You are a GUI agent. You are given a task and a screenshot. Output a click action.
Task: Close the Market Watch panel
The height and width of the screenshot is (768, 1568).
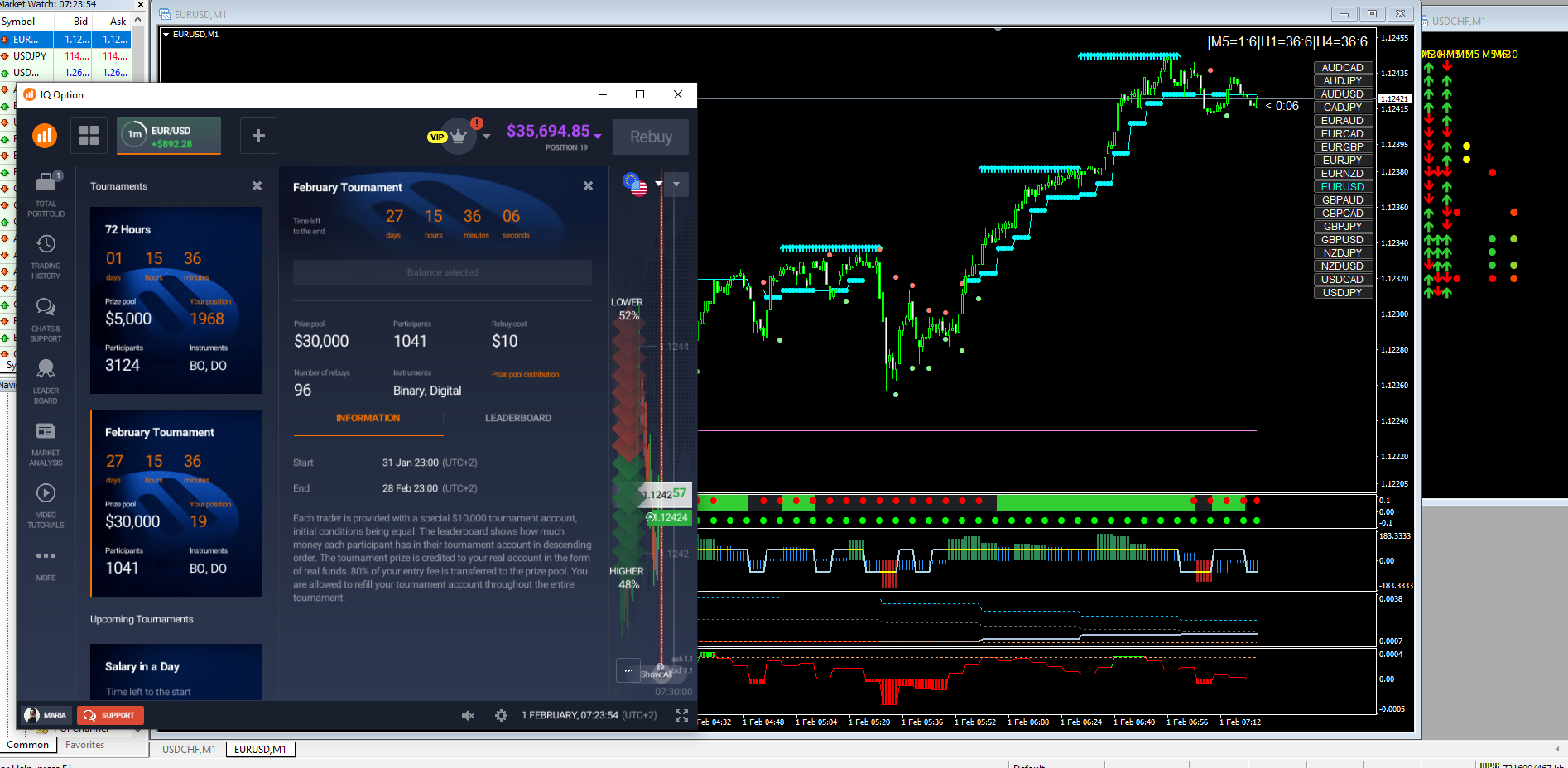point(140,5)
